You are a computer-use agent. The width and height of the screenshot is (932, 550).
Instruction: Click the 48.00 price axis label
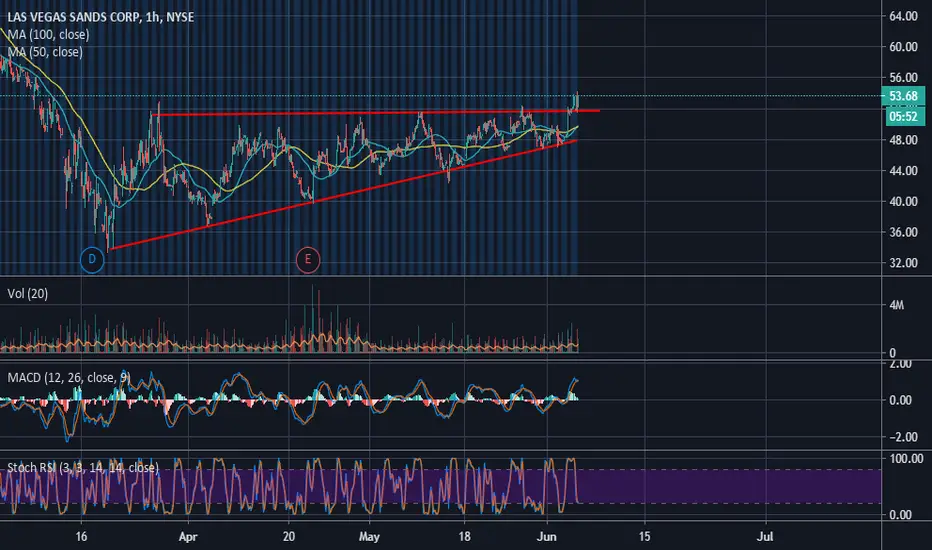pos(903,140)
